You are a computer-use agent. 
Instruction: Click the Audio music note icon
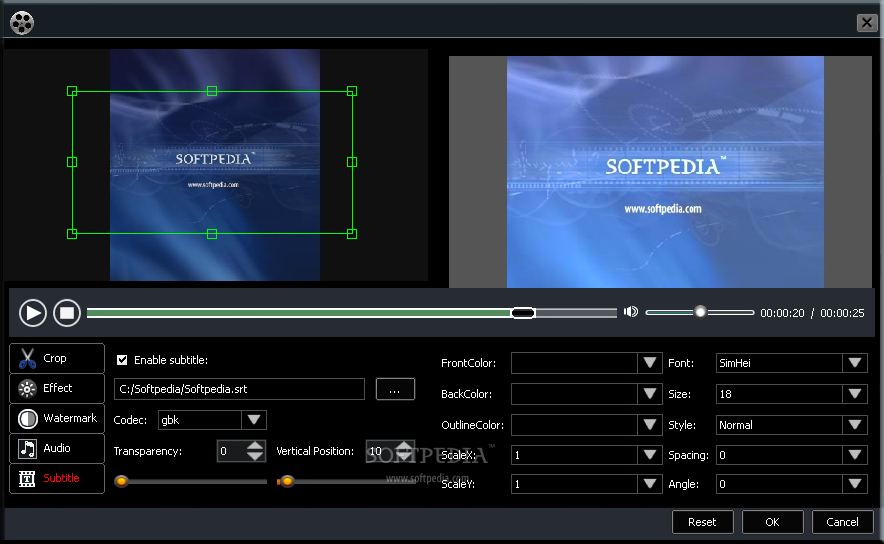point(27,449)
